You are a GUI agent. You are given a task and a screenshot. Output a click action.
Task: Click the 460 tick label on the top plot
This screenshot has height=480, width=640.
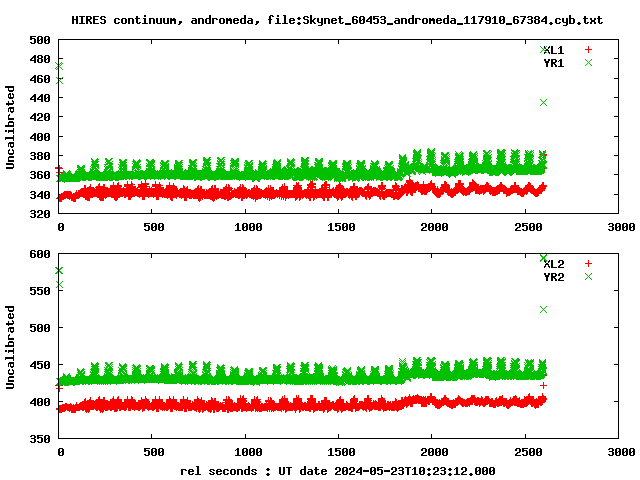(40, 79)
